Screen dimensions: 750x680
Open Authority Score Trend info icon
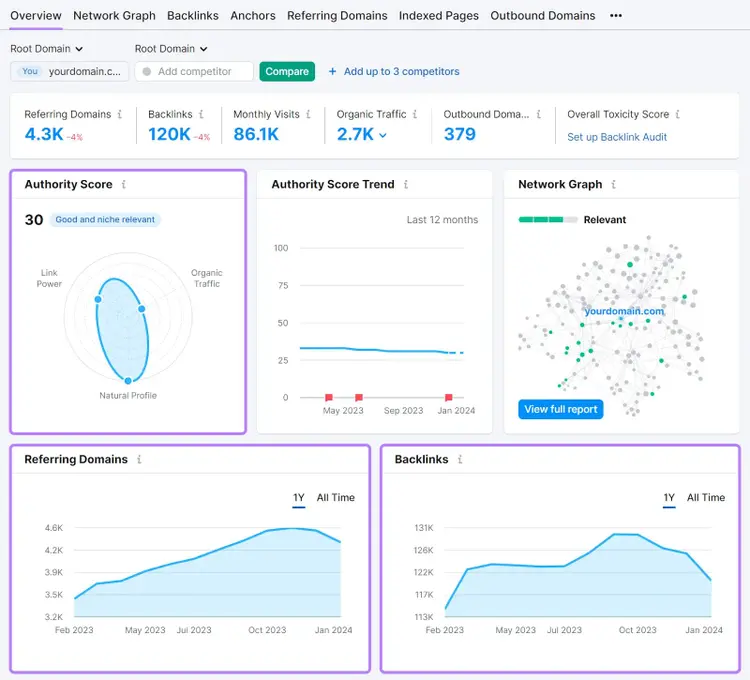pos(406,184)
